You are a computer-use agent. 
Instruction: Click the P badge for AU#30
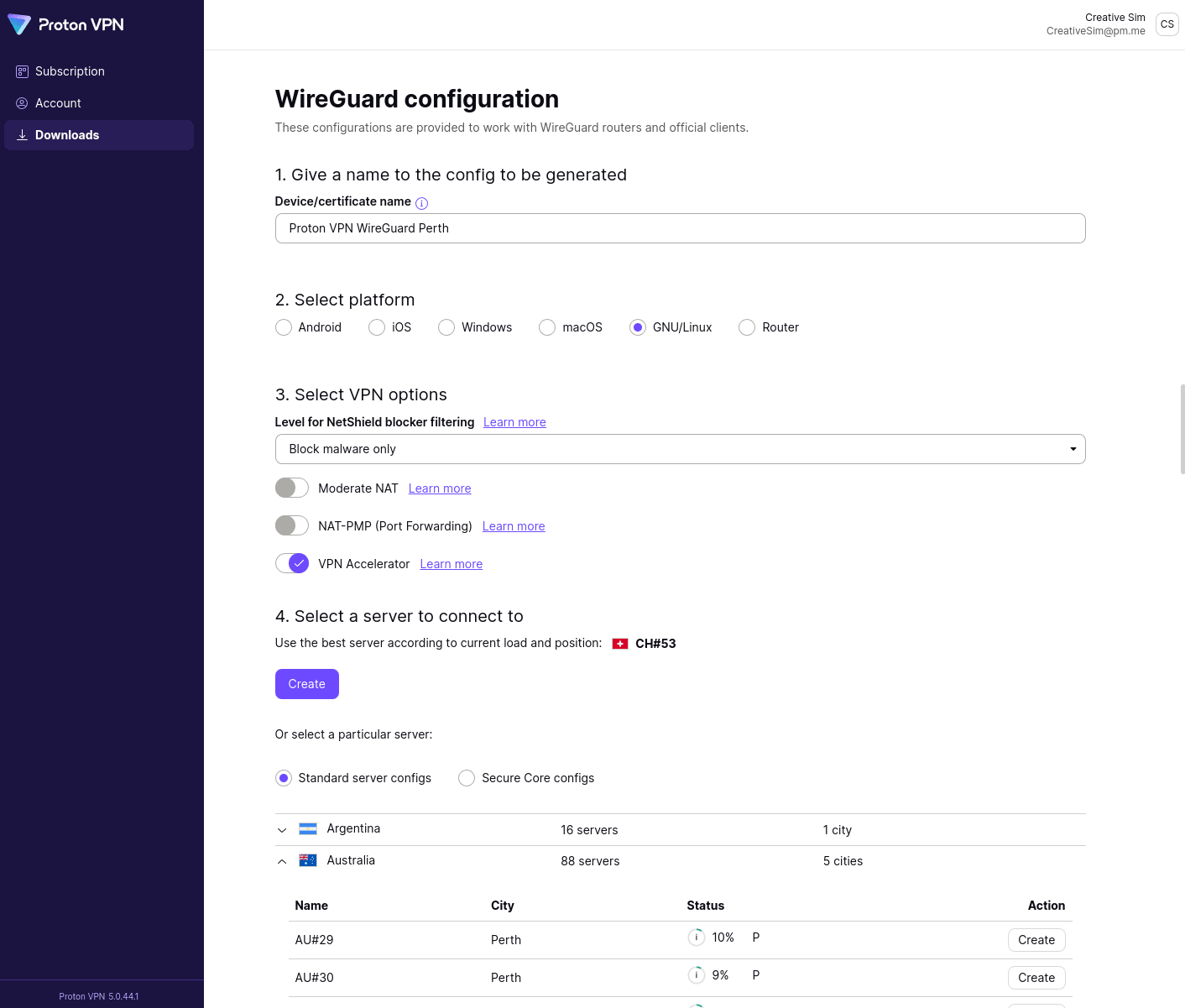click(x=756, y=975)
